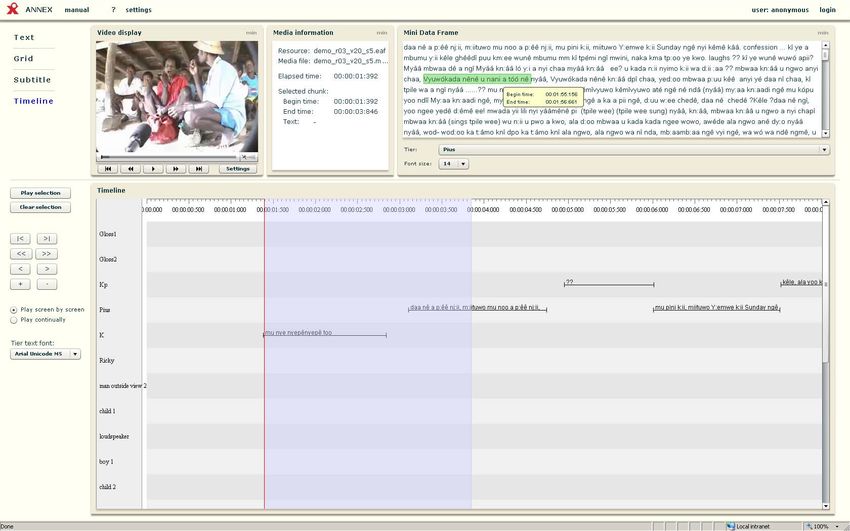The height and width of the screenshot is (531, 850).
Task: Click timeline scrollbar down arrow
Action: (x=826, y=506)
